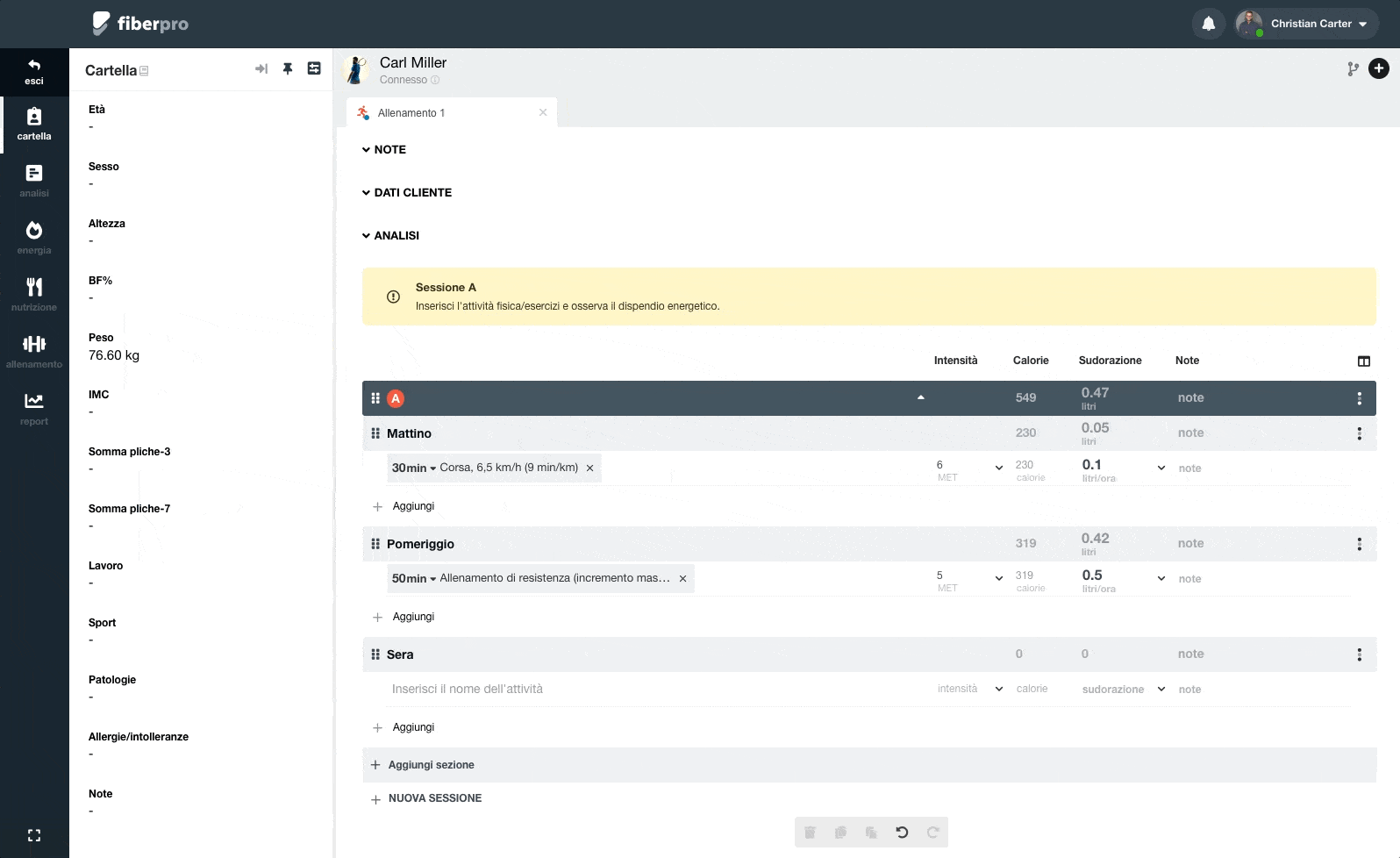This screenshot has height=858, width=1400.
Task: Open the report chart icon
Action: point(34,401)
